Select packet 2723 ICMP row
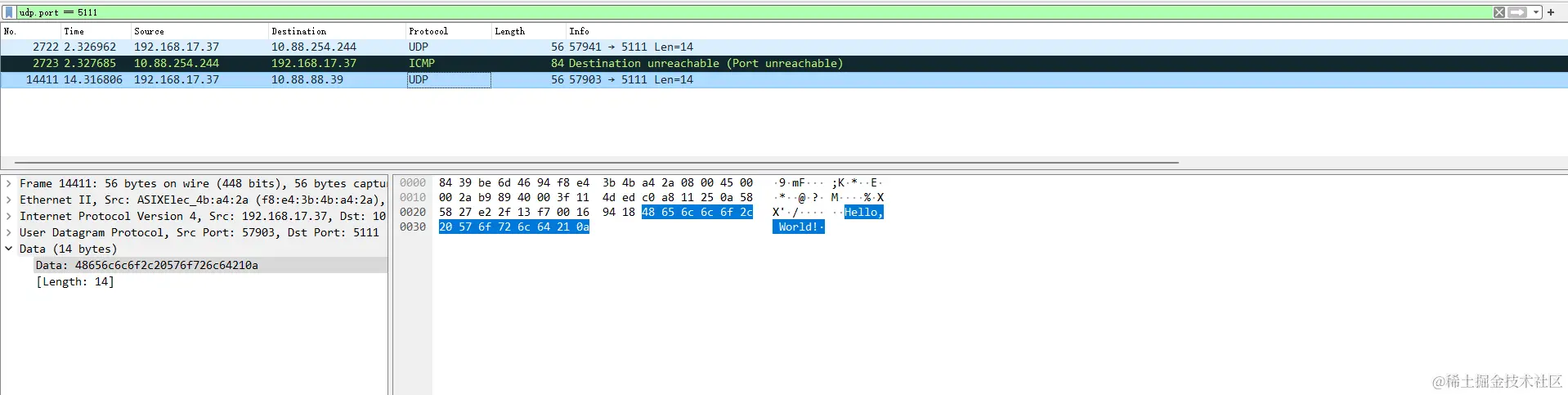Screen dimensions: 1568x395 point(784,64)
